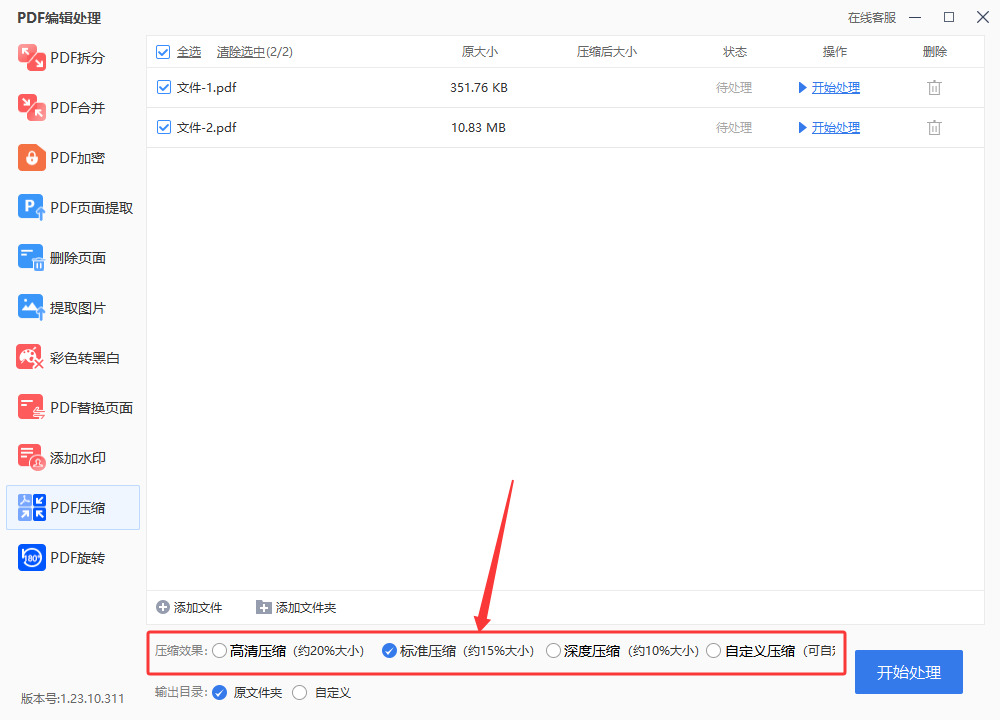The width and height of the screenshot is (1000, 720).
Task: Open the PDF合并 tool
Action: coord(73,107)
